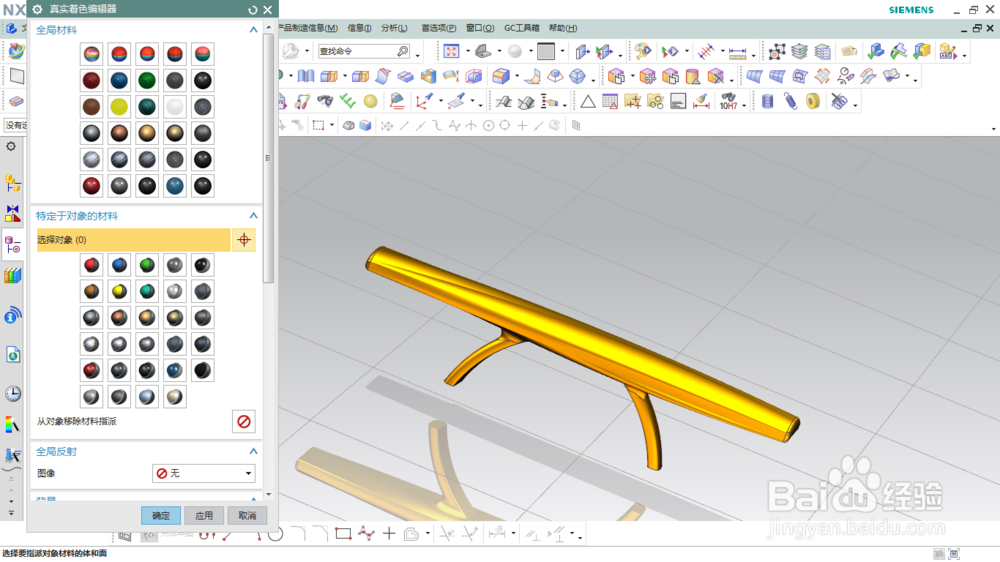Reset the True Shading Editor dialog

253,10
